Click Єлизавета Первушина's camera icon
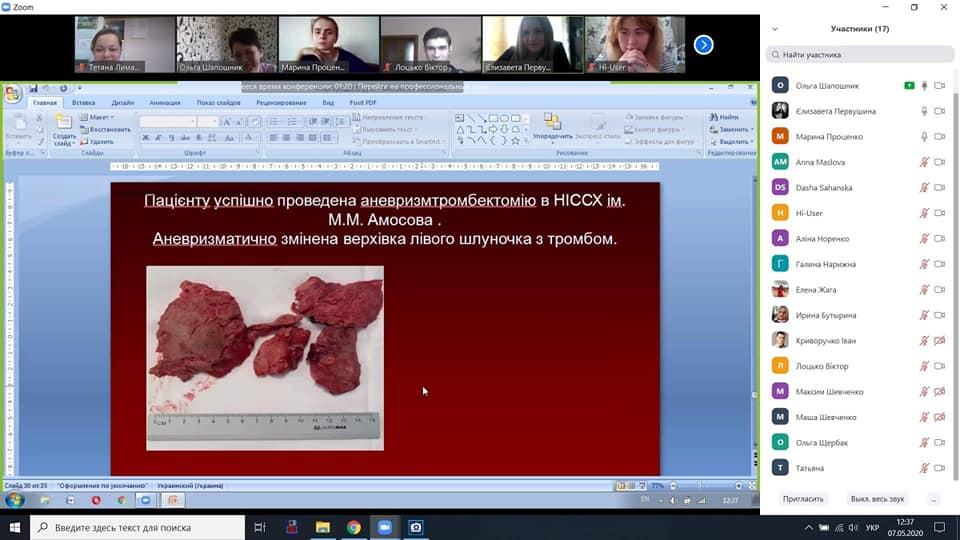The height and width of the screenshot is (540, 960). click(939, 111)
